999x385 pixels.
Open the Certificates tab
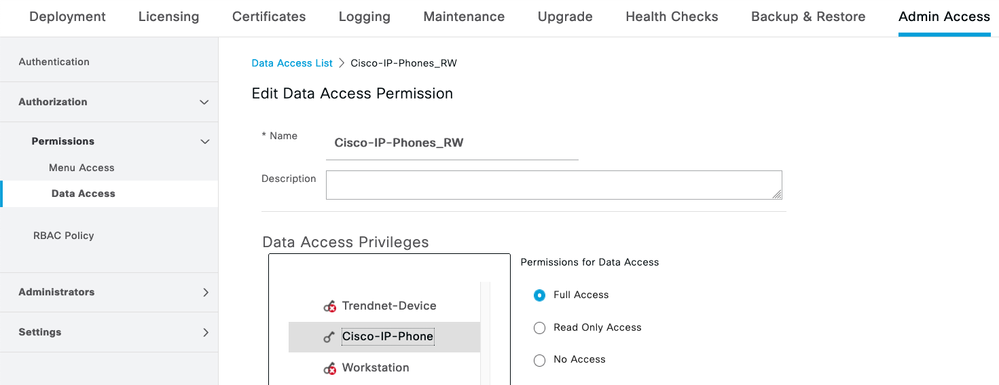point(269,17)
